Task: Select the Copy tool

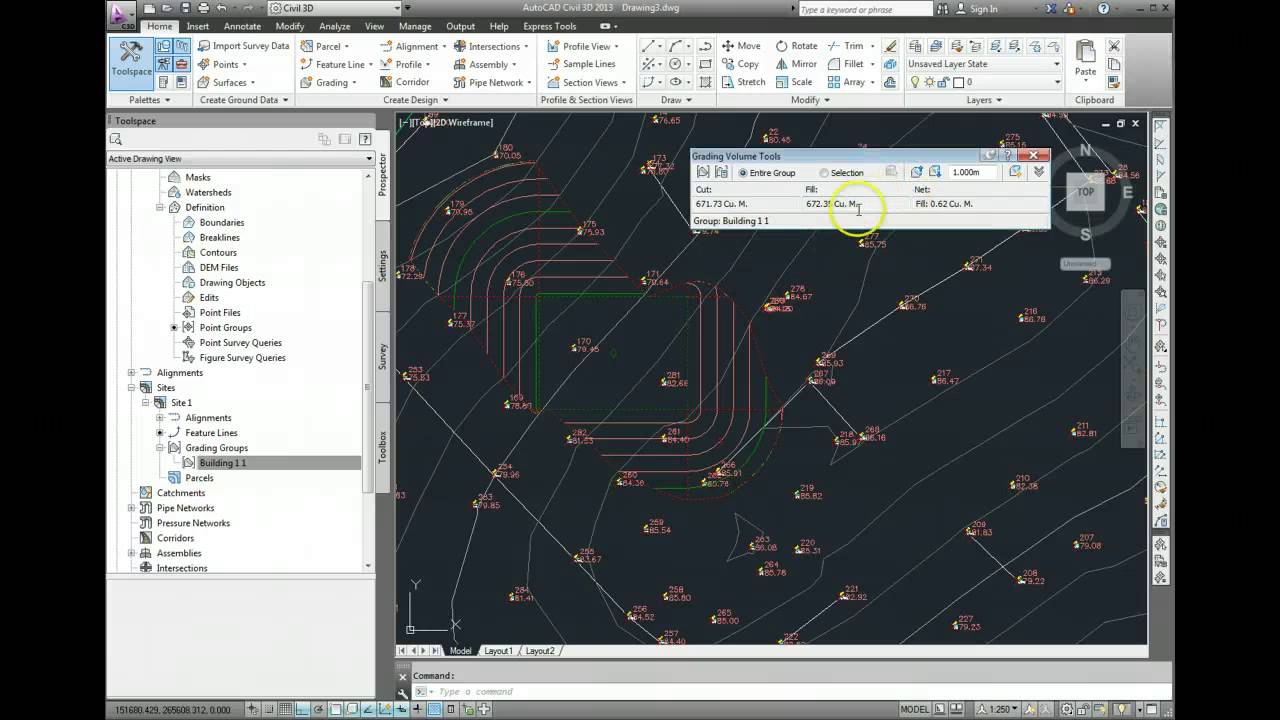Action: (740, 64)
